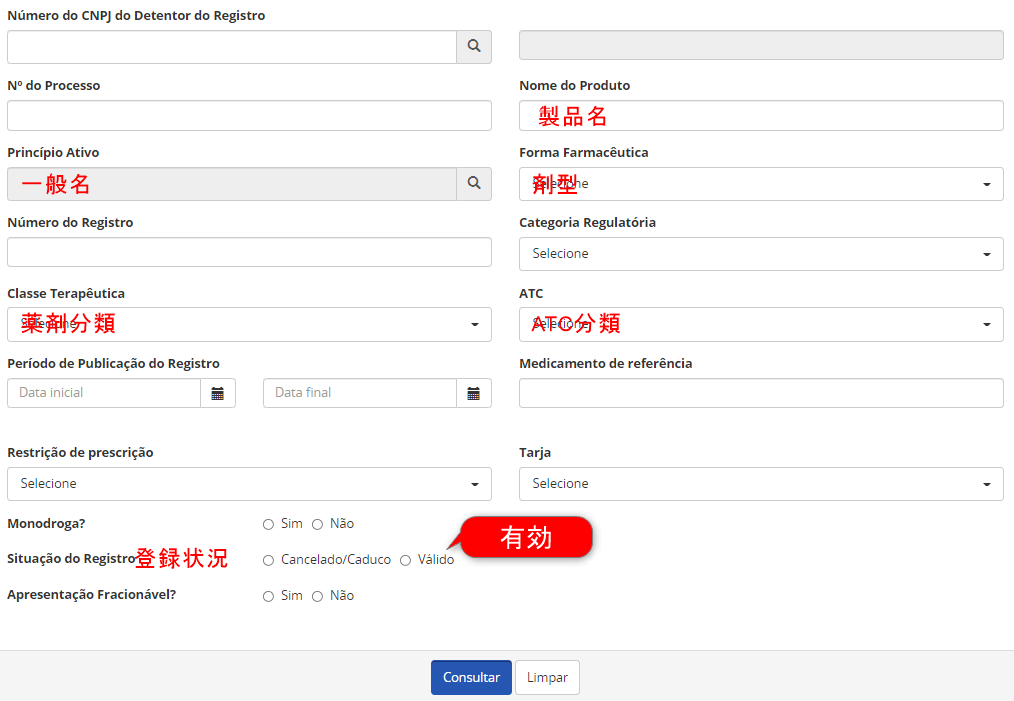Click the Limpar button
Viewport: 1014px width, 701px height.
click(x=547, y=677)
